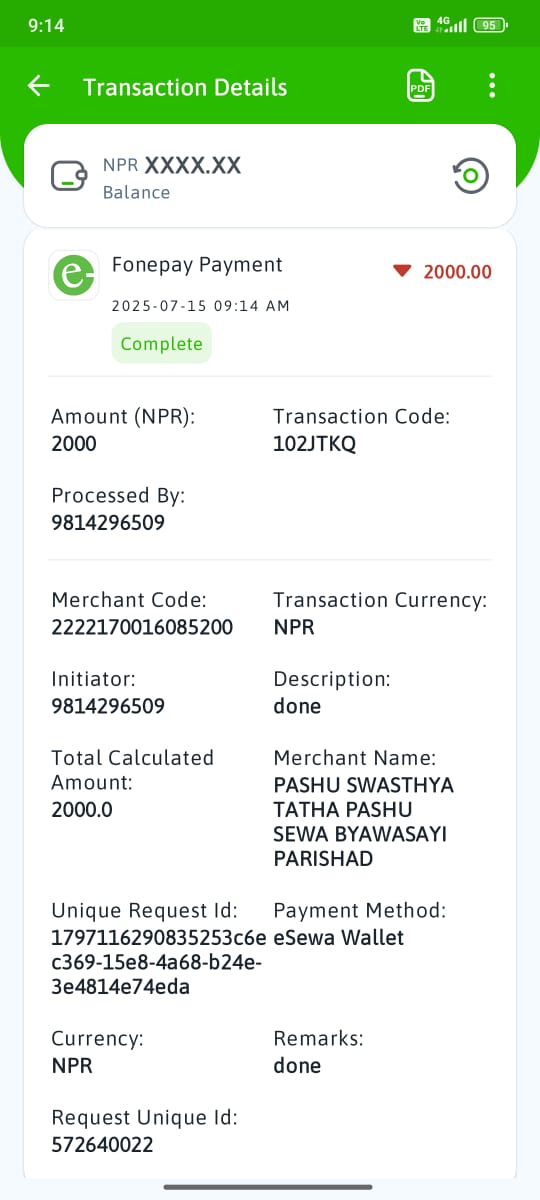Tap the red down arrow beside 2000.00
The height and width of the screenshot is (1200, 540).
click(x=402, y=271)
